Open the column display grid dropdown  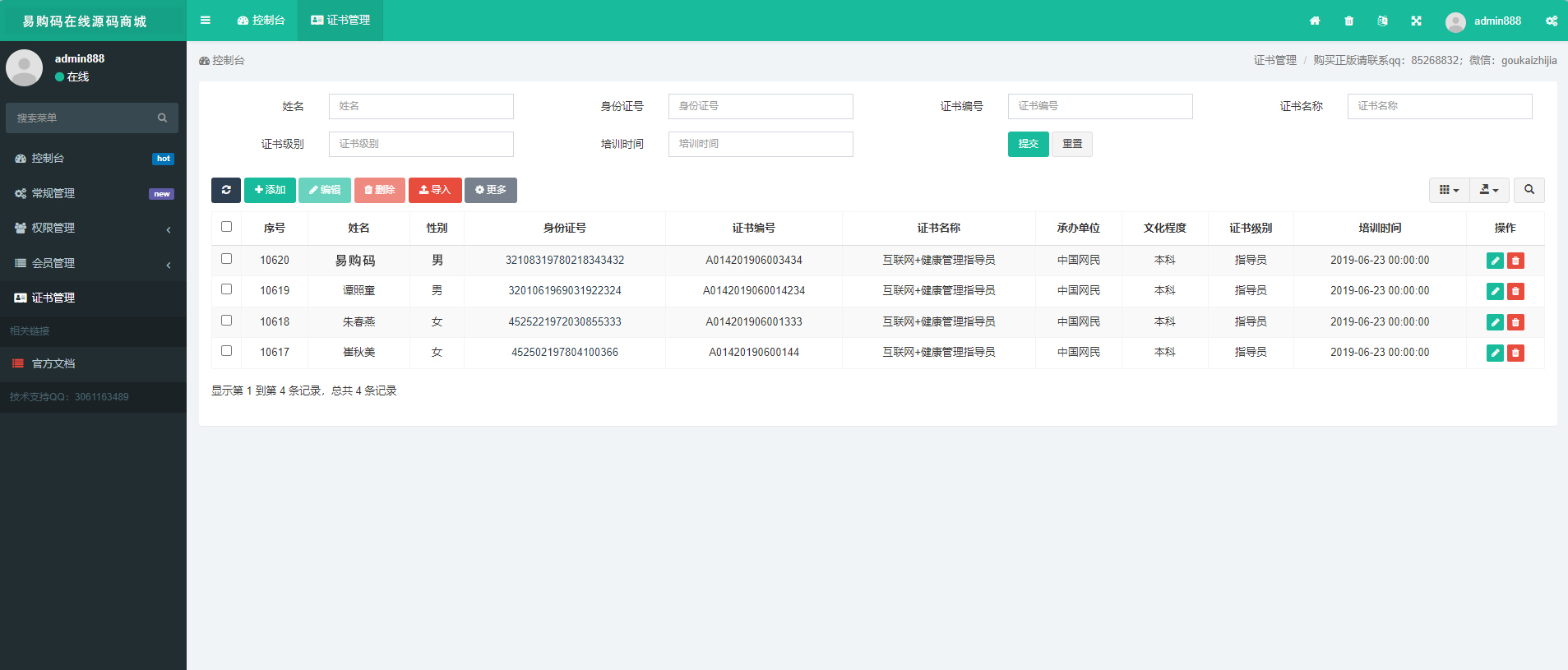pos(1449,190)
